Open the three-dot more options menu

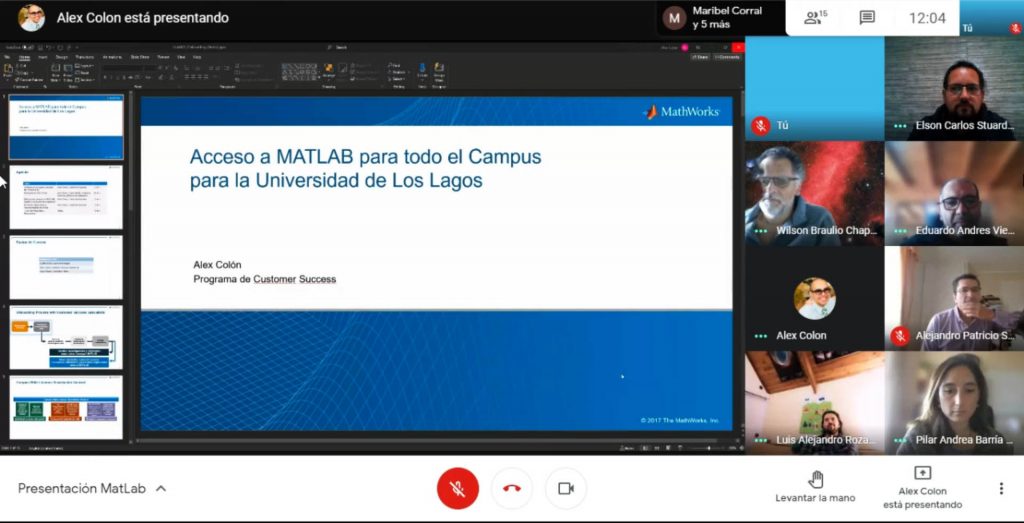(x=1000, y=488)
